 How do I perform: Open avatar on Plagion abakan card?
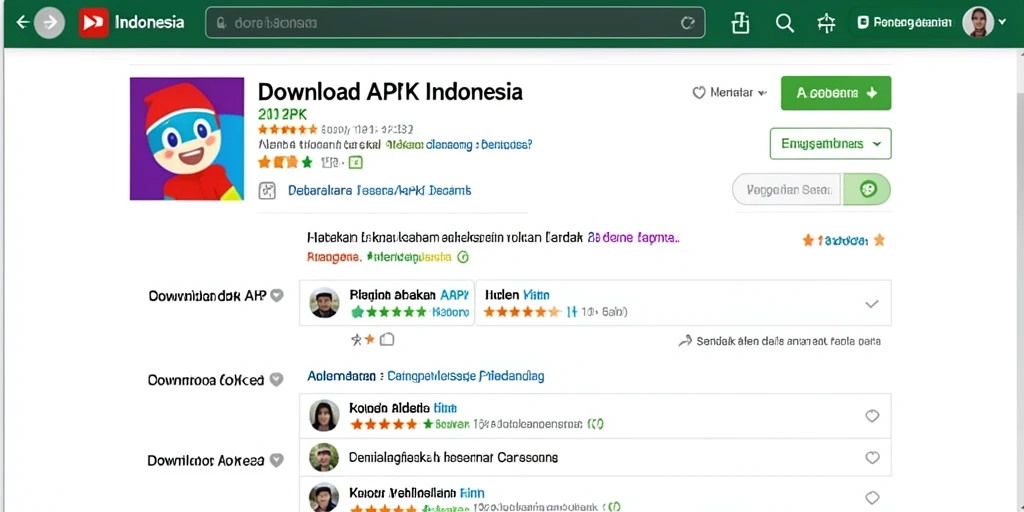pyautogui.click(x=325, y=303)
